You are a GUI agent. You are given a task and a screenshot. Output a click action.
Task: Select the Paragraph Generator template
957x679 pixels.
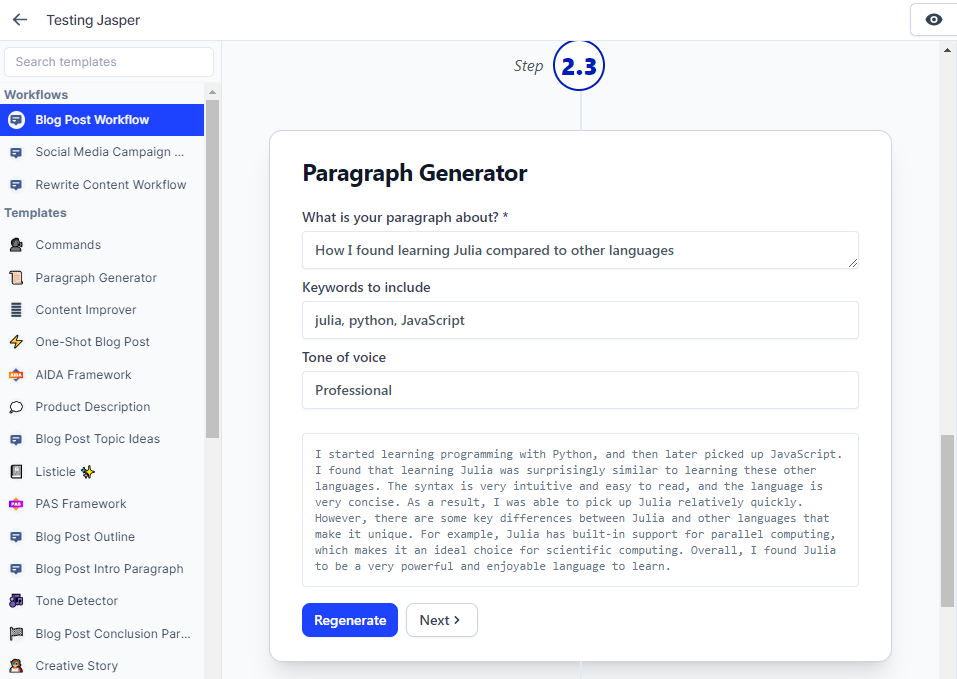[x=102, y=278]
